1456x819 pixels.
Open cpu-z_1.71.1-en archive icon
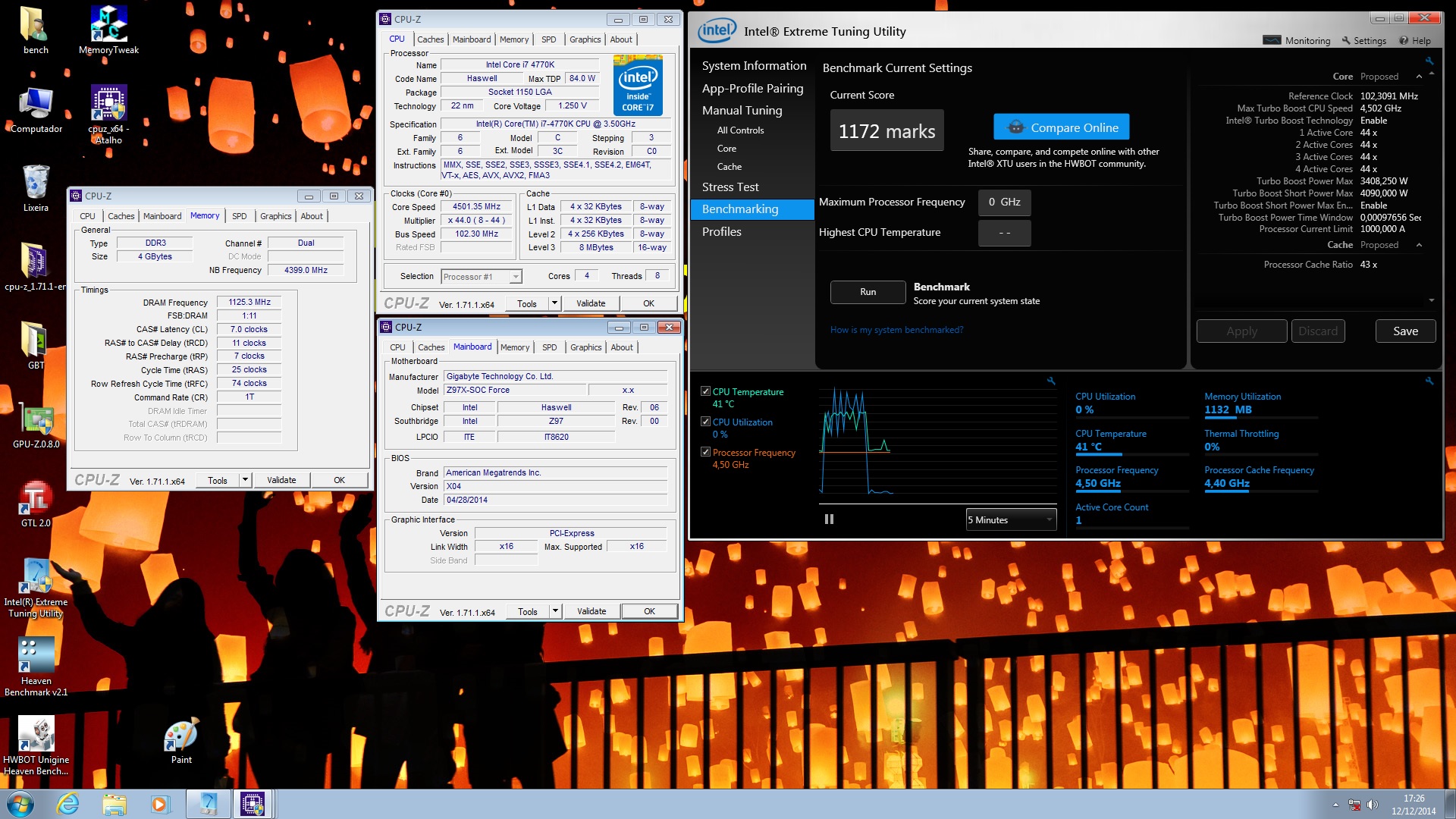point(36,268)
